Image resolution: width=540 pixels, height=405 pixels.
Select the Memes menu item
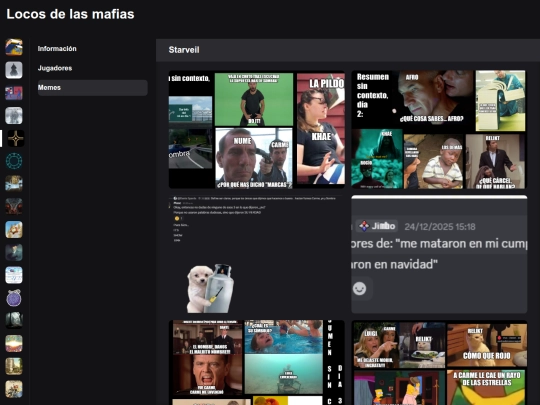93,87
